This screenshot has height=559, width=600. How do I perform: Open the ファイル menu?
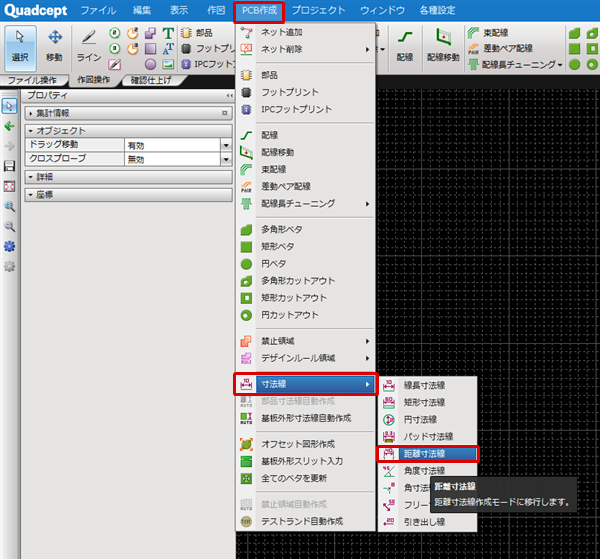point(98,10)
